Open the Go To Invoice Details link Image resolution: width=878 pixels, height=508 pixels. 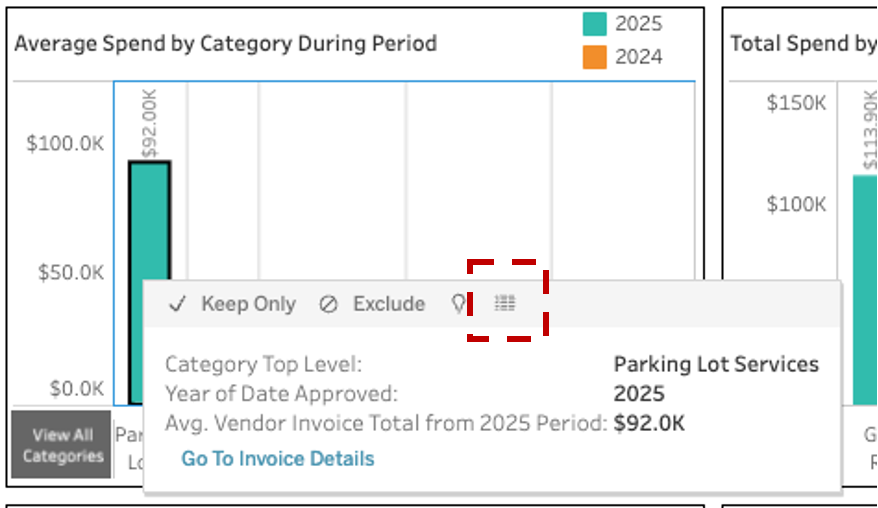[278, 458]
